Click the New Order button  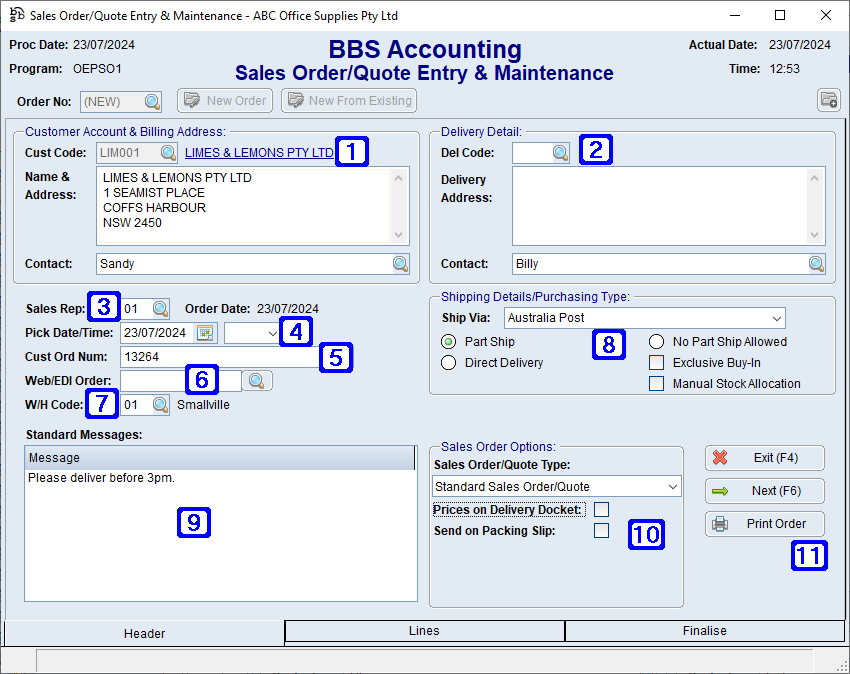click(225, 100)
